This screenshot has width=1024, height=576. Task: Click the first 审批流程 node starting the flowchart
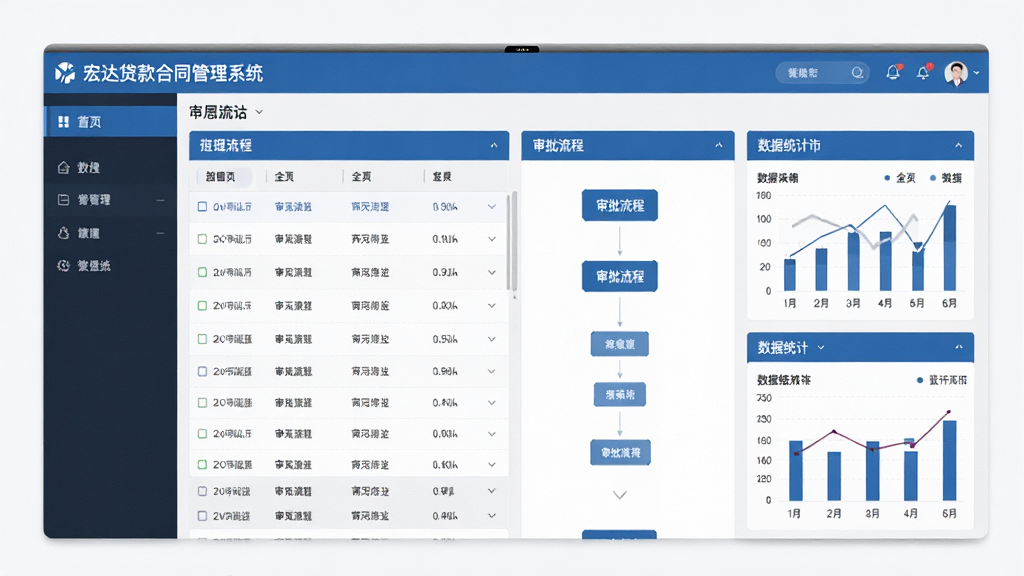pos(620,206)
